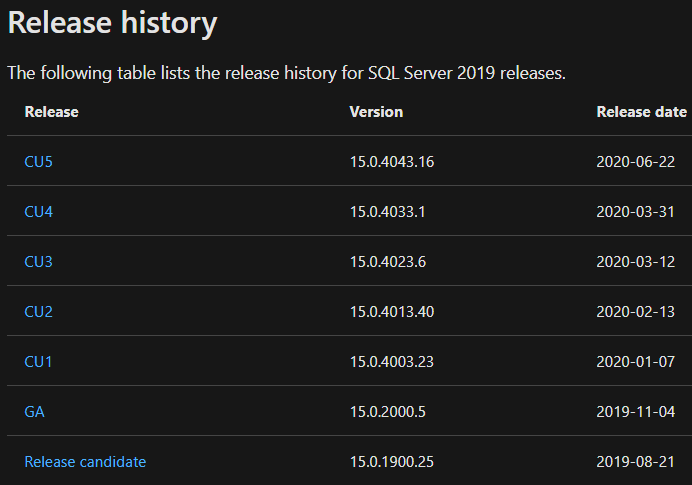Click the 15.0.2000.5 version cell
Image resolution: width=692 pixels, height=485 pixels.
coord(388,412)
